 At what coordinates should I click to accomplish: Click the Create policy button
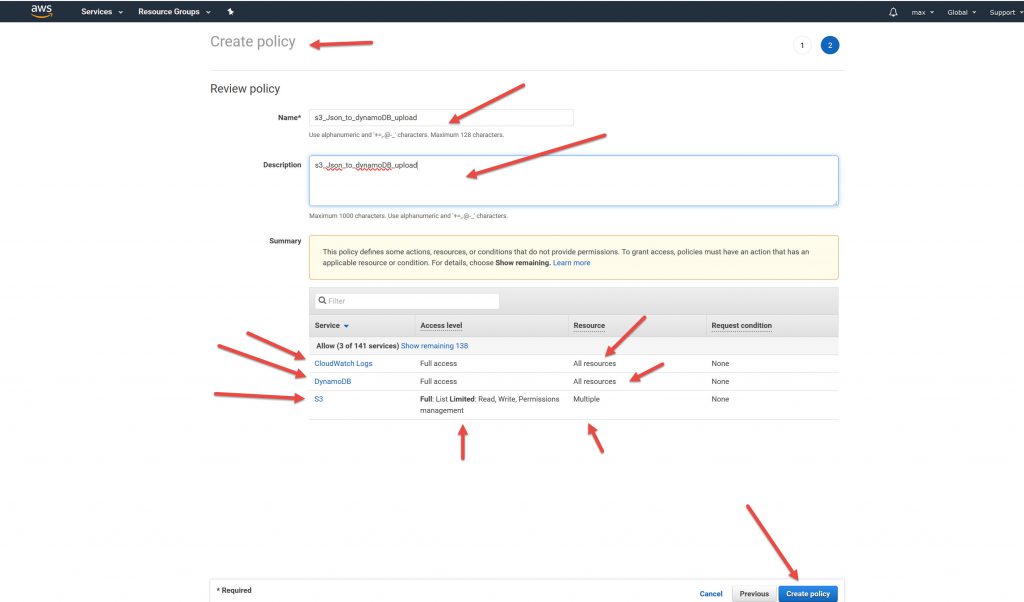click(x=808, y=594)
